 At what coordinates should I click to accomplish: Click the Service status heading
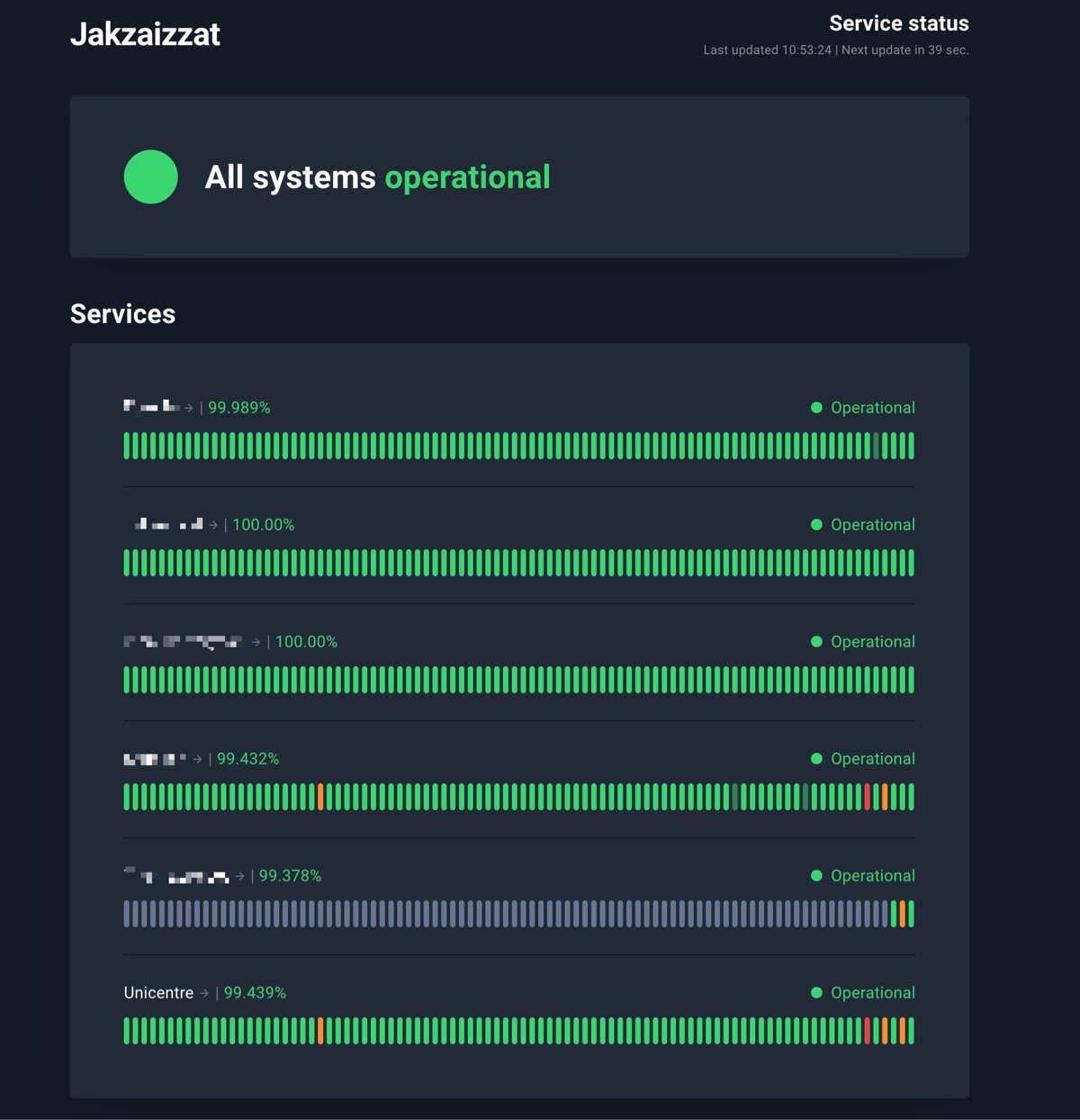(x=898, y=23)
